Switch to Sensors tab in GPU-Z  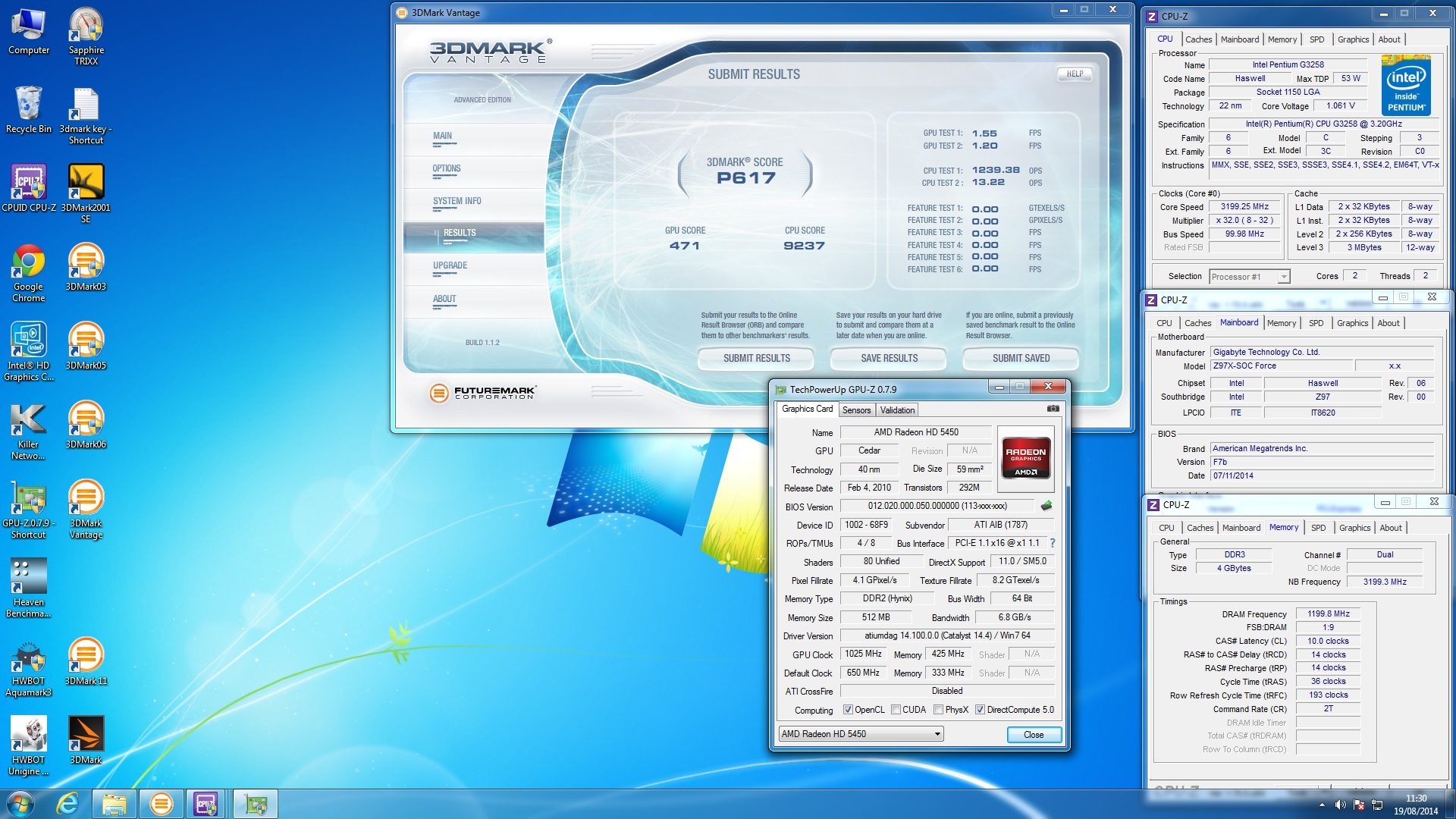tap(856, 410)
